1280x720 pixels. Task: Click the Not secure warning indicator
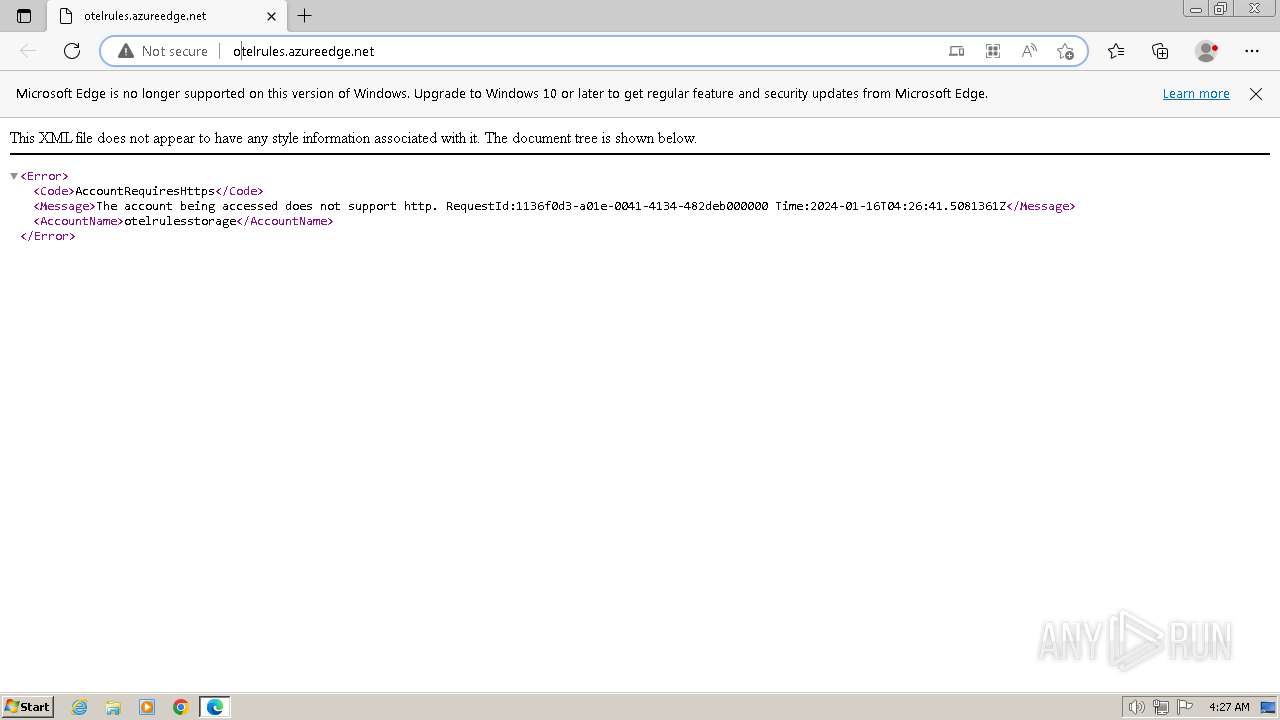coord(163,51)
